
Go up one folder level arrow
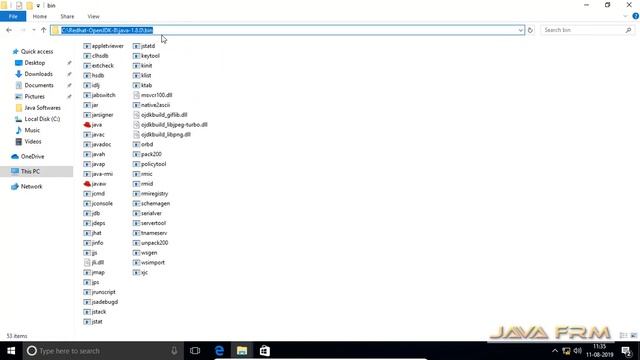44,30
